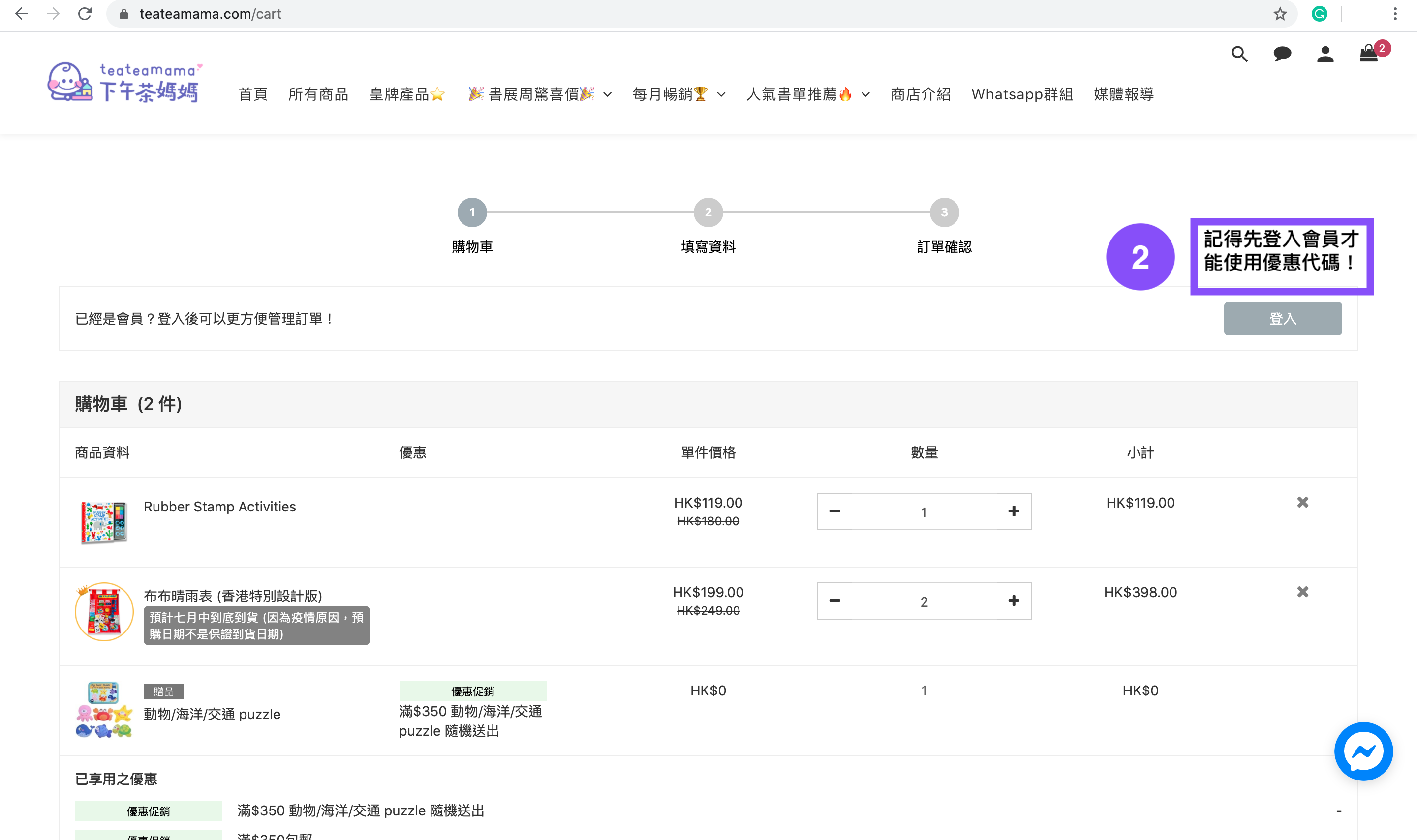The height and width of the screenshot is (840, 1417).
Task: Open the shopping bag cart icon
Action: coord(1368,54)
